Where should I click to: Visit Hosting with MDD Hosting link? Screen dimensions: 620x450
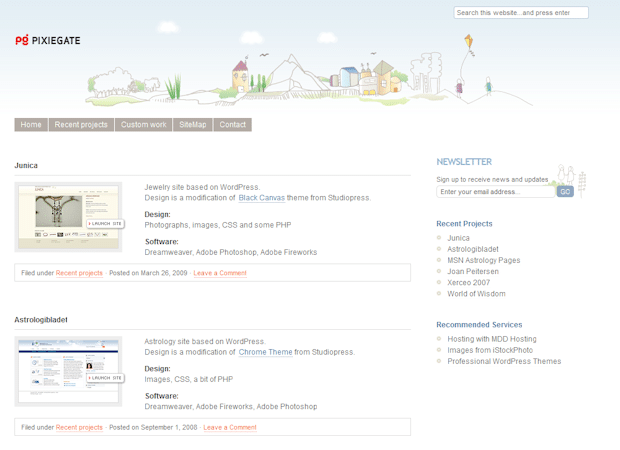(491, 339)
